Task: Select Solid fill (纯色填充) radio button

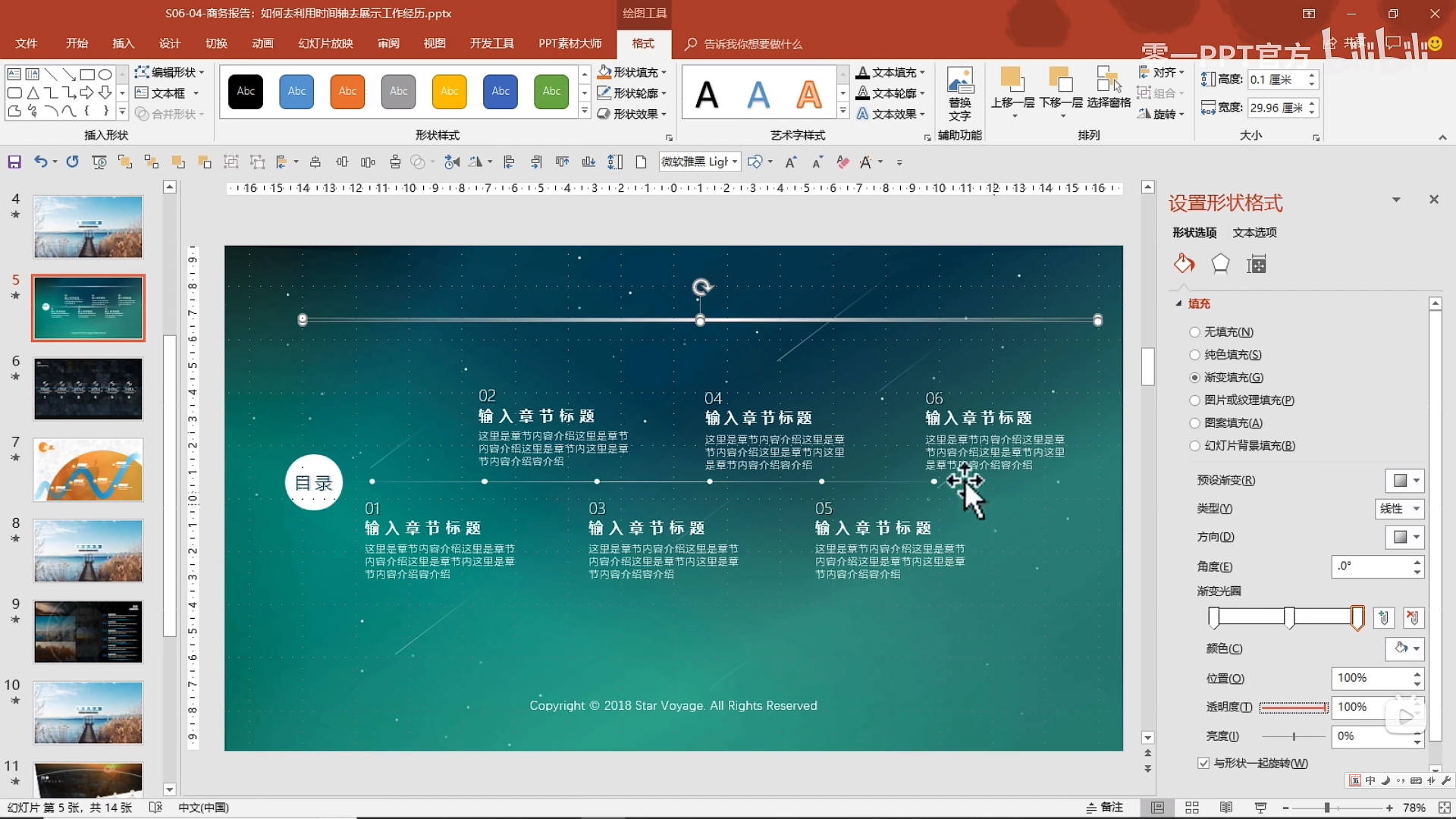Action: click(x=1195, y=355)
